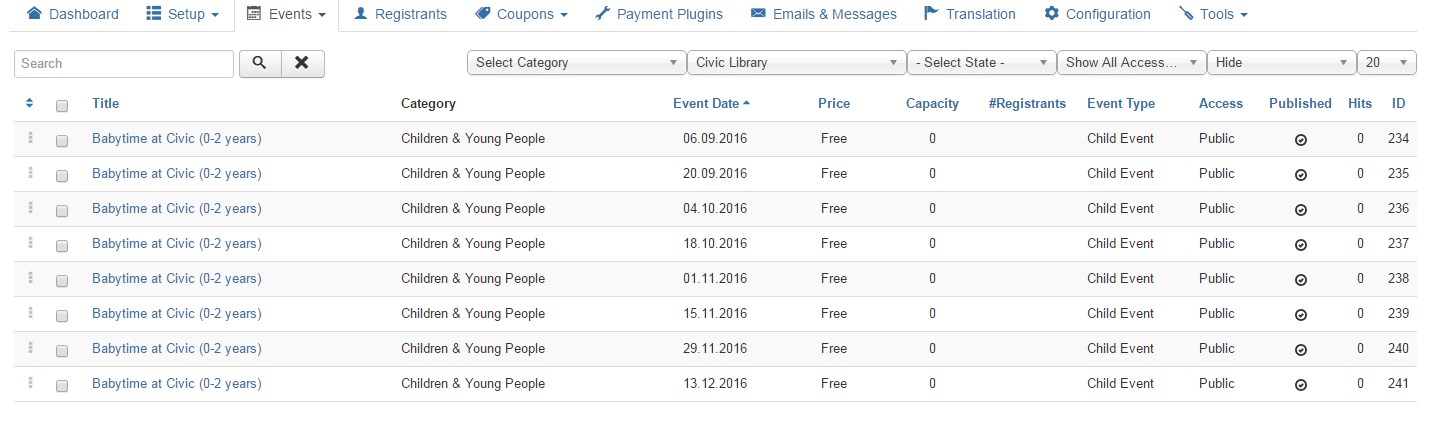Image resolution: width=1434 pixels, height=432 pixels.
Task: Click published check icon for event 241
Action: click(1300, 385)
